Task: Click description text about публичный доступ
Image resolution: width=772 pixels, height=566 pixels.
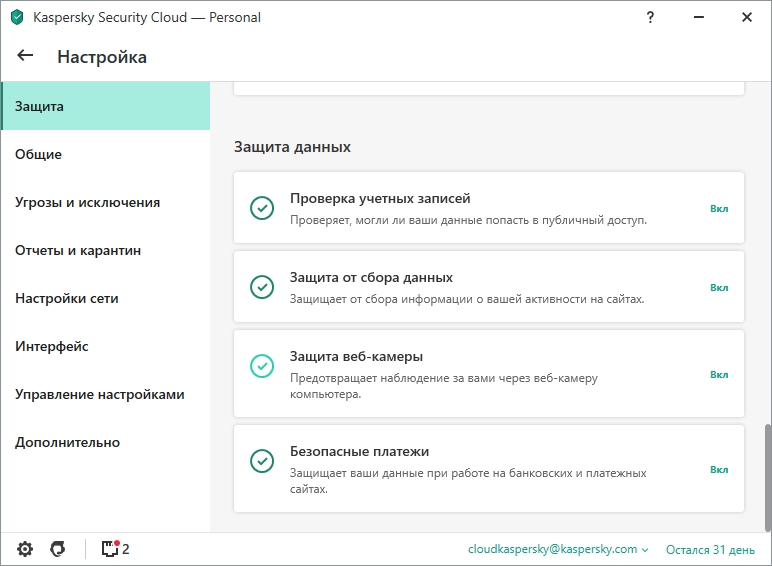Action: click(468, 220)
